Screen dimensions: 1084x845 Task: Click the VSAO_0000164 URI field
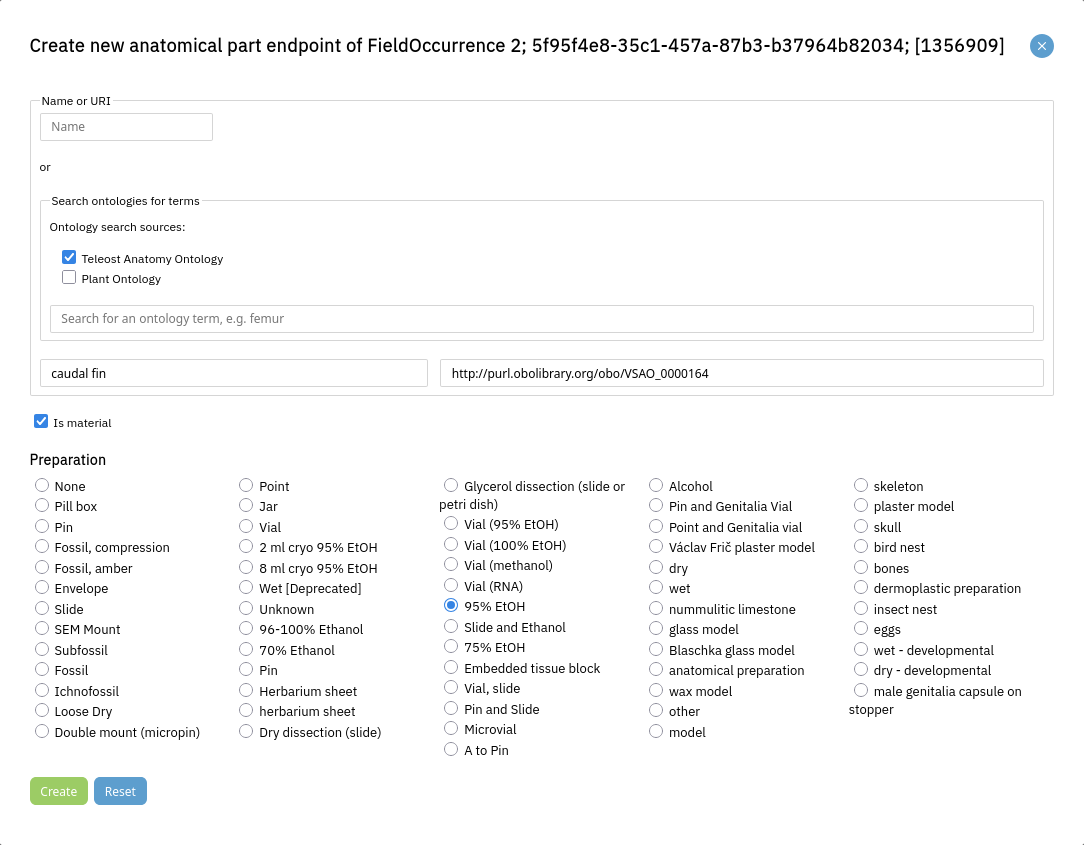[741, 373]
